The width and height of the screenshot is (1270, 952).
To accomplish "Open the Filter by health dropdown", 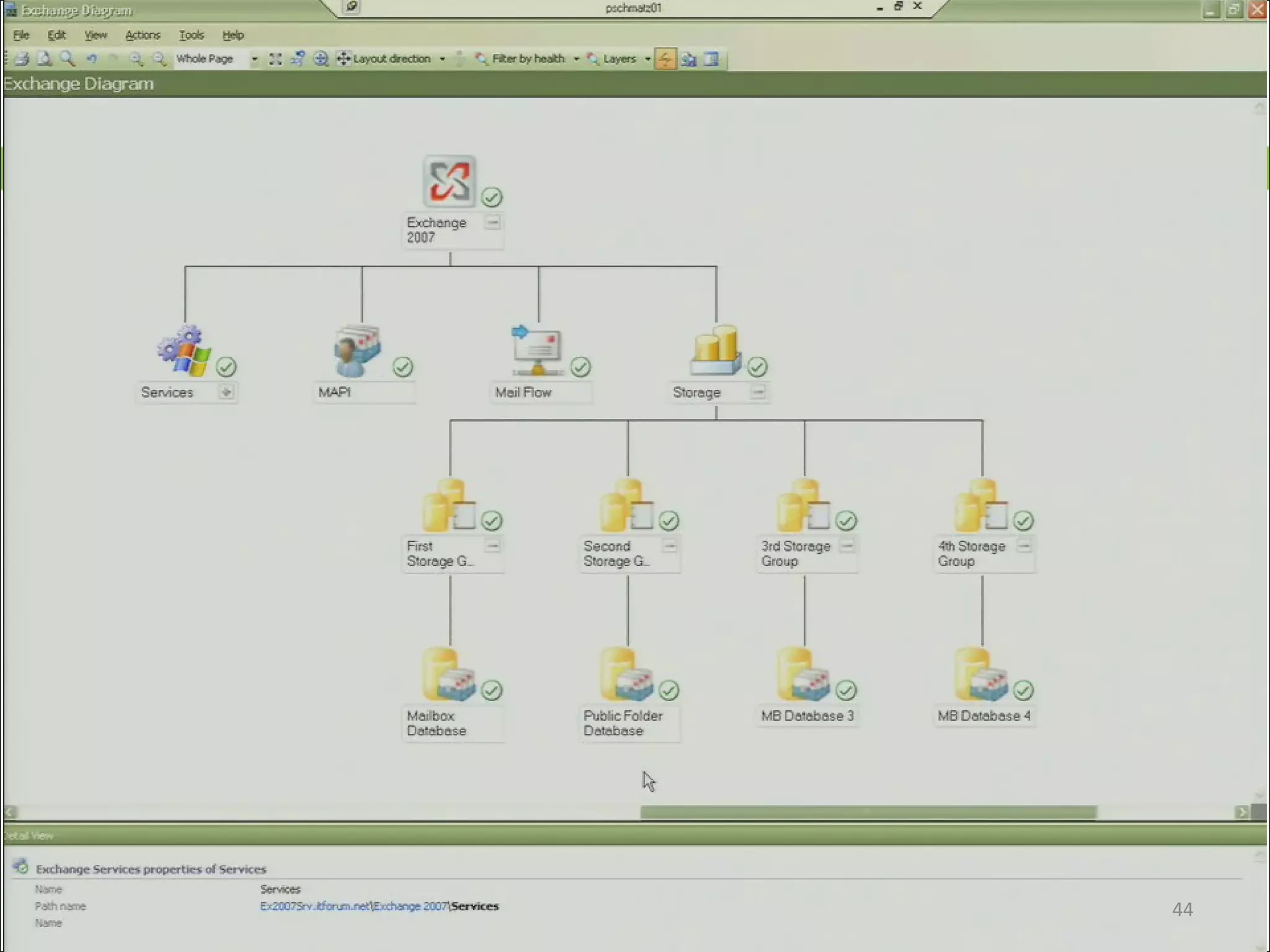I will pyautogui.click(x=576, y=59).
